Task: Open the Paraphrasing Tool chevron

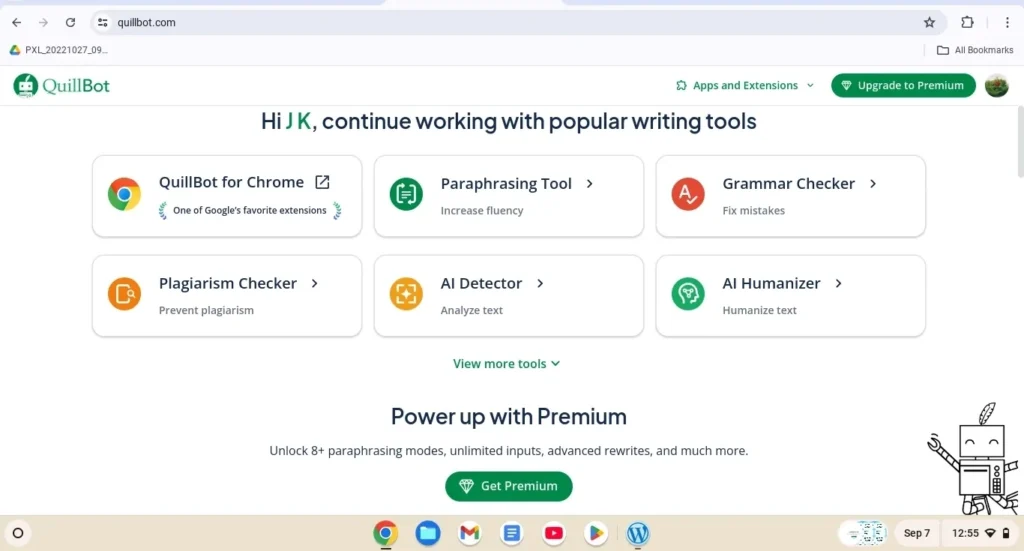Action: [590, 183]
